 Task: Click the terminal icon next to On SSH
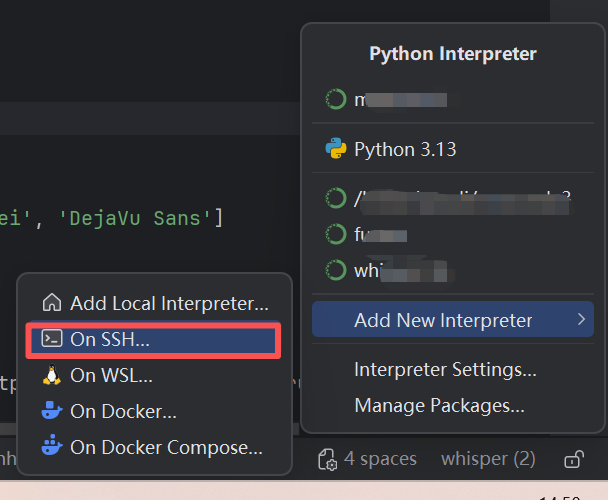(52, 338)
